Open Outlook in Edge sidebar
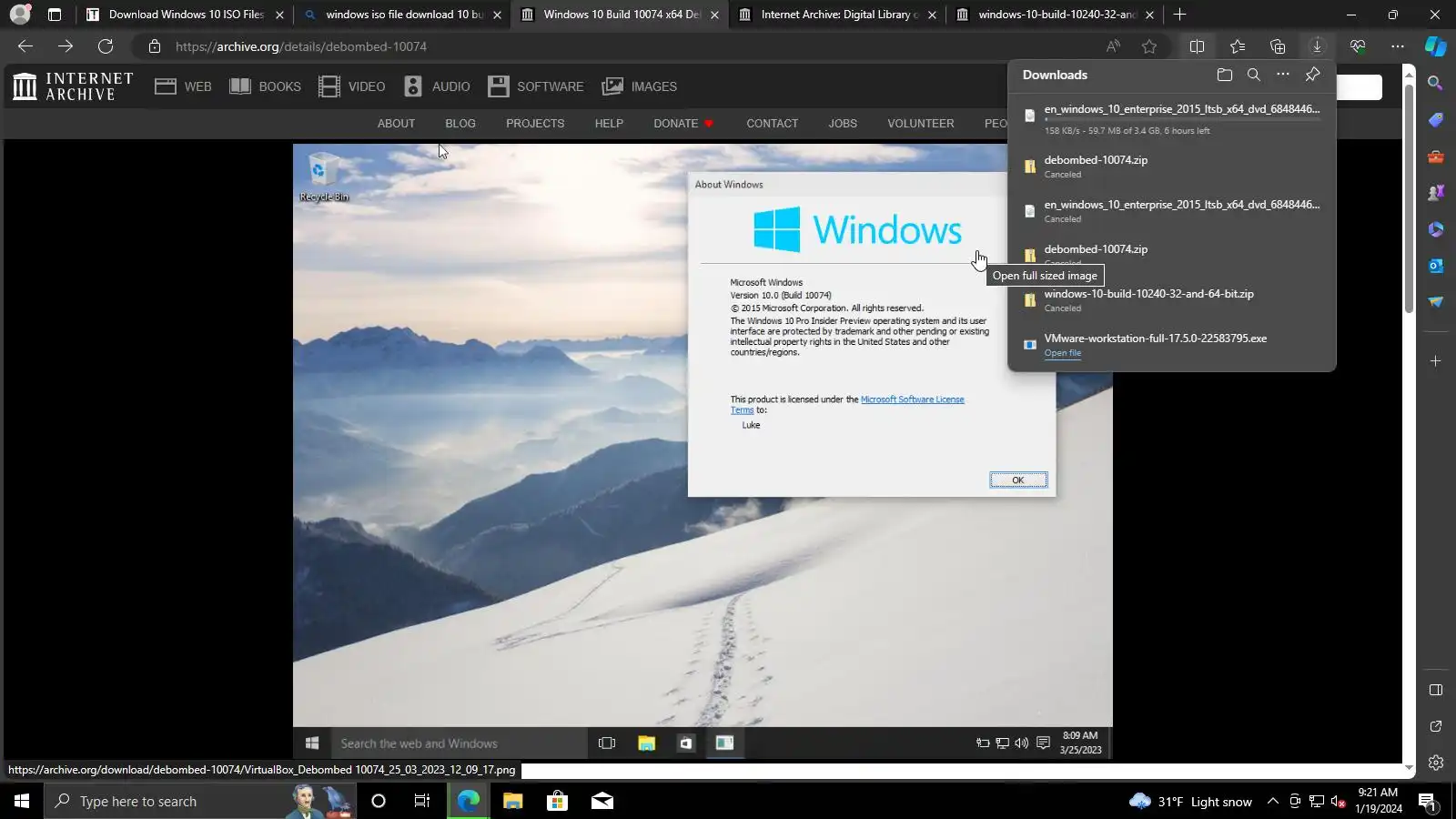Screen dimensions: 1456x819 pyautogui.click(x=1436, y=266)
